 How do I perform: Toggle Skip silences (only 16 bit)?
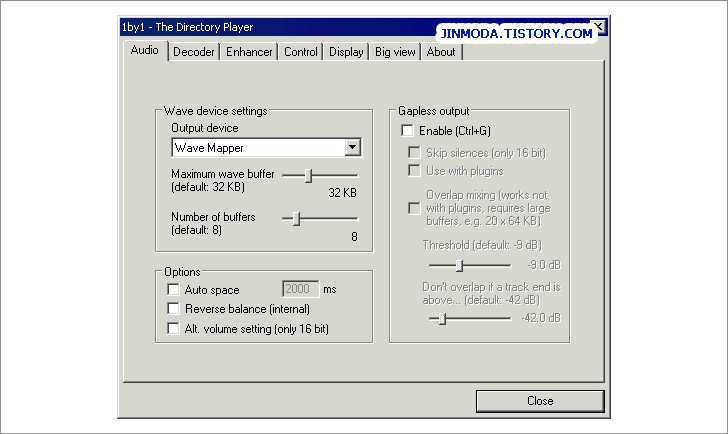pyautogui.click(x=414, y=153)
